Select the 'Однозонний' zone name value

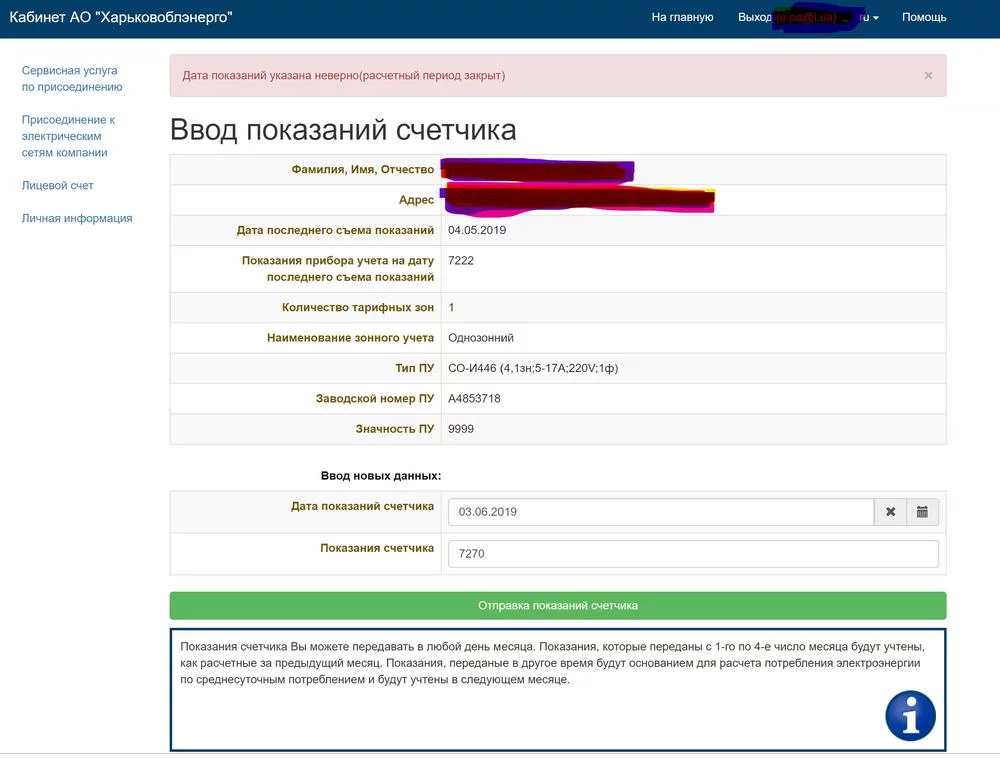(480, 338)
